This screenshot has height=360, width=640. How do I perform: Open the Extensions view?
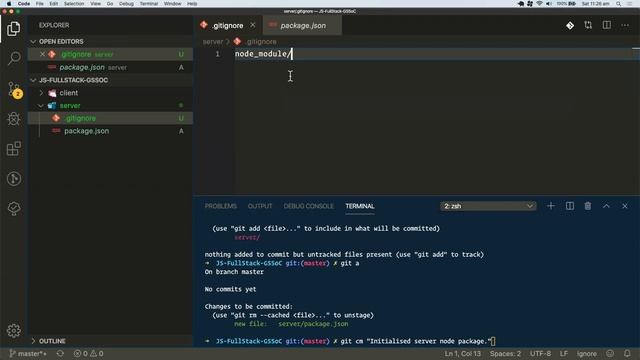point(14,149)
